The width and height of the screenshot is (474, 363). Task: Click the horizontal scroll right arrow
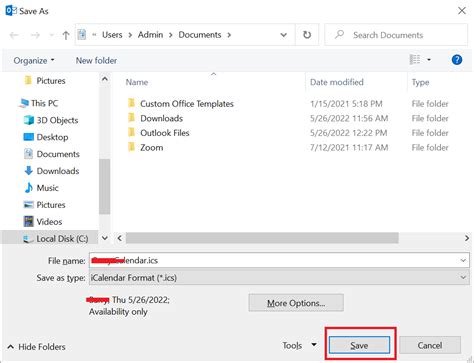(467, 238)
